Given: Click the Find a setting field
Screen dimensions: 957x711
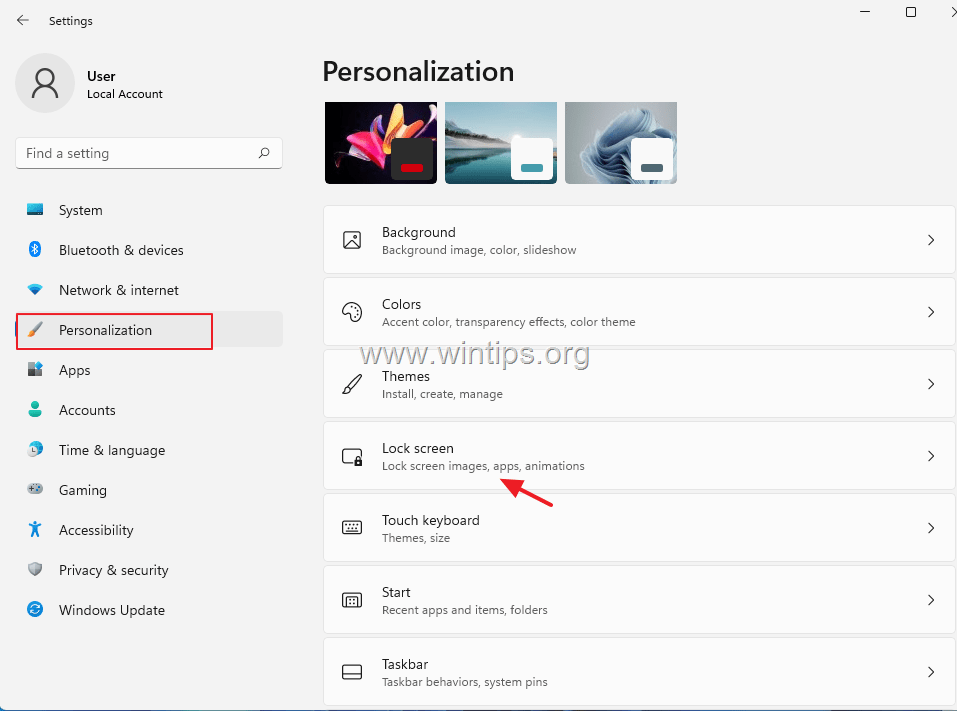Looking at the screenshot, I should 149,153.
